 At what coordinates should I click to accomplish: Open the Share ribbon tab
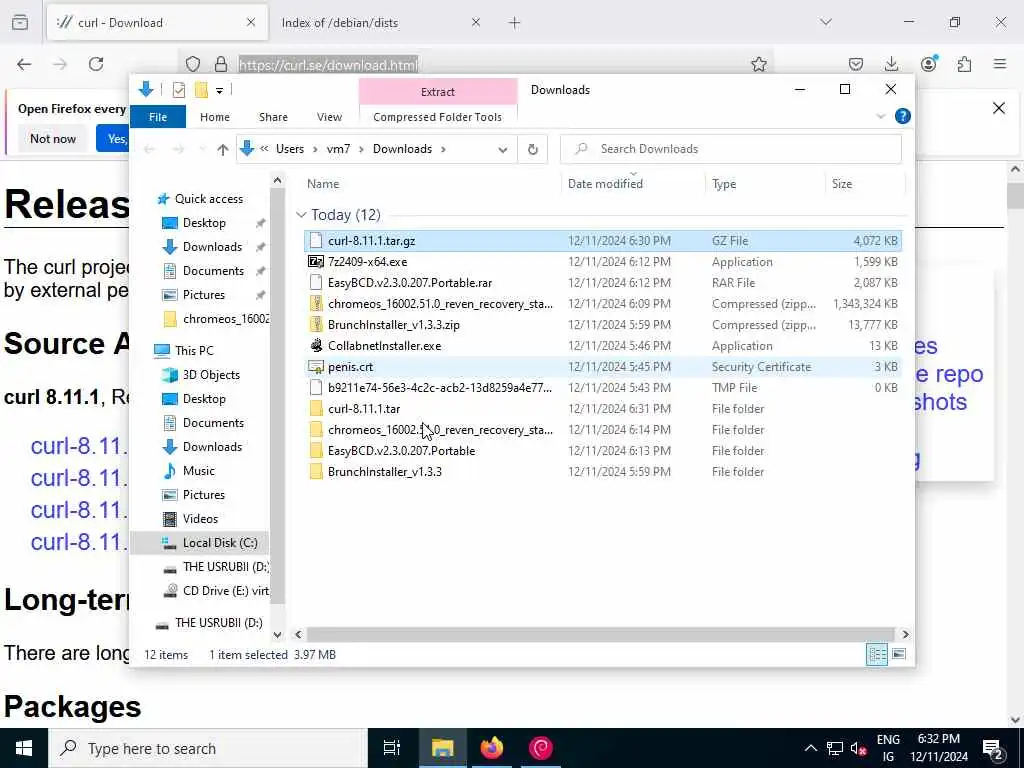pyautogui.click(x=273, y=117)
